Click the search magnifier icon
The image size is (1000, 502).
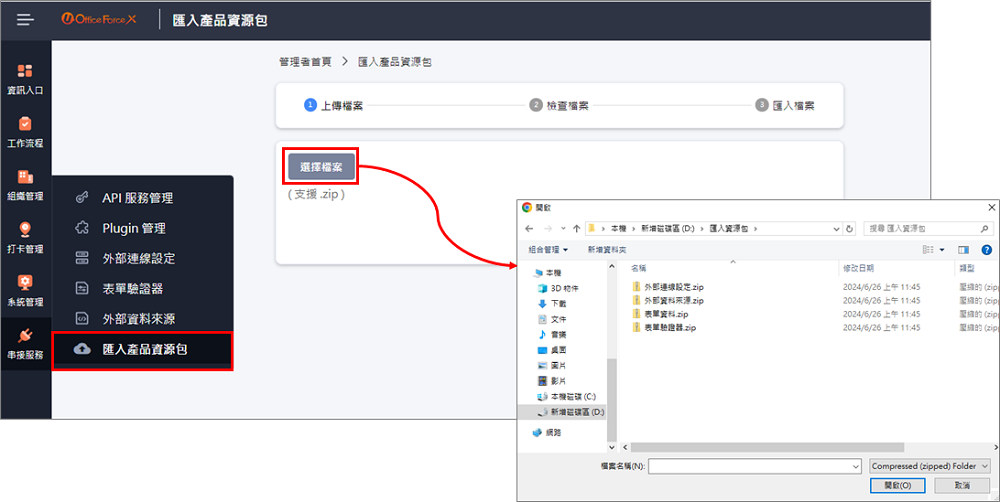click(x=985, y=228)
